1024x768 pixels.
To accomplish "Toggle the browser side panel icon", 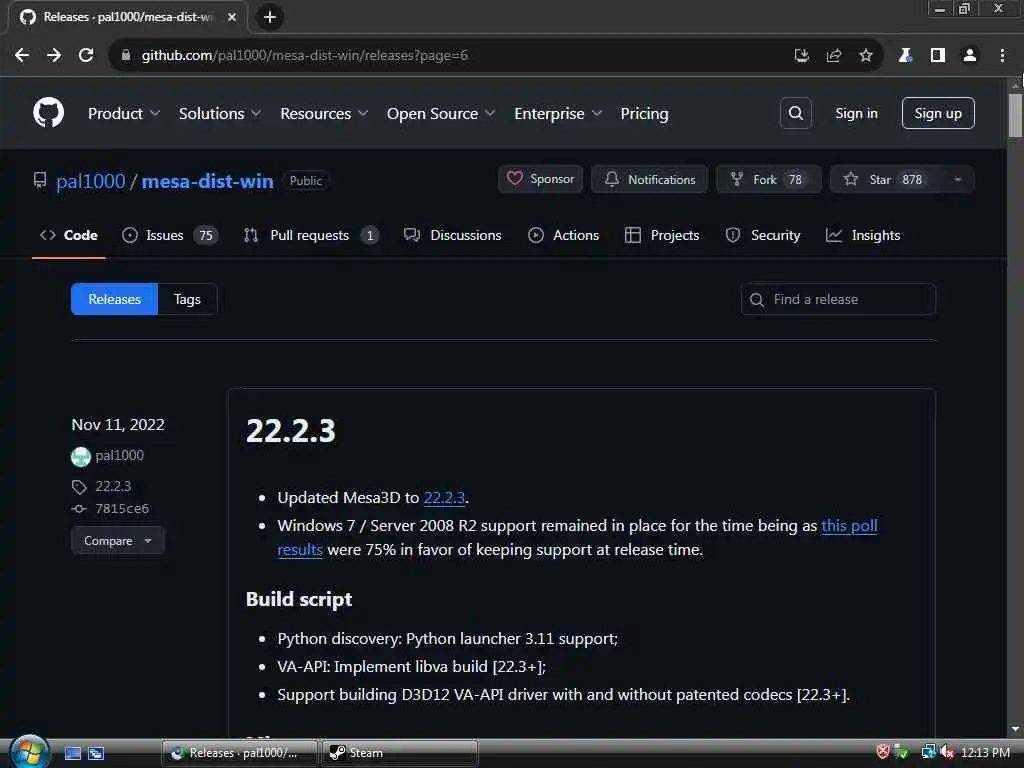I will coord(938,56).
